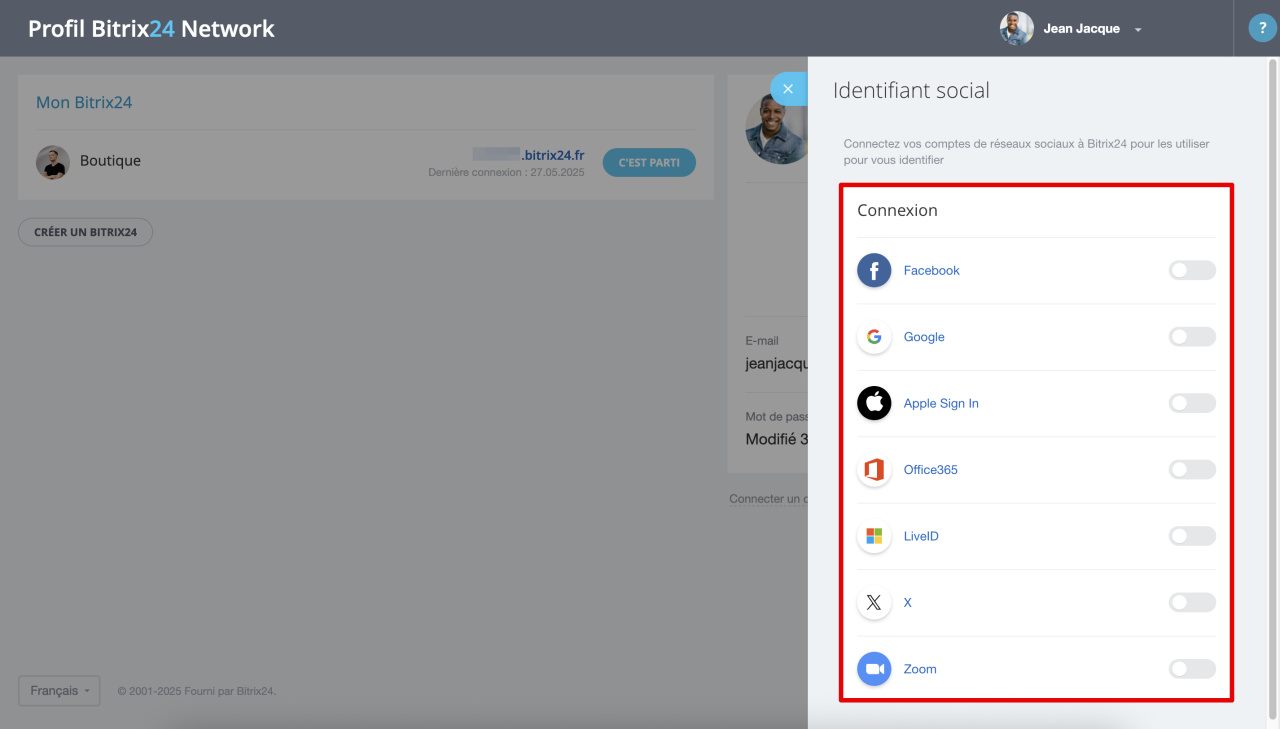Turn on the Zoom connection toggle

(x=1192, y=669)
